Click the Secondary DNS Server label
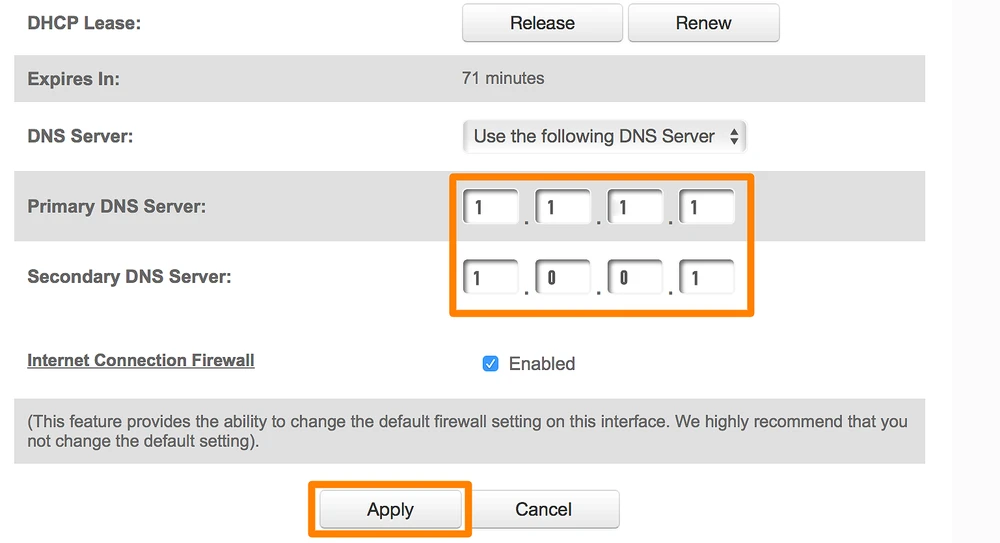Screen dimensions: 1000x543 pyautogui.click(x=129, y=276)
